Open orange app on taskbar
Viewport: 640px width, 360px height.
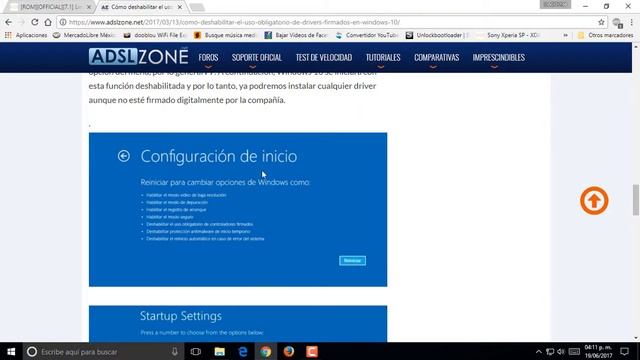click(312, 351)
